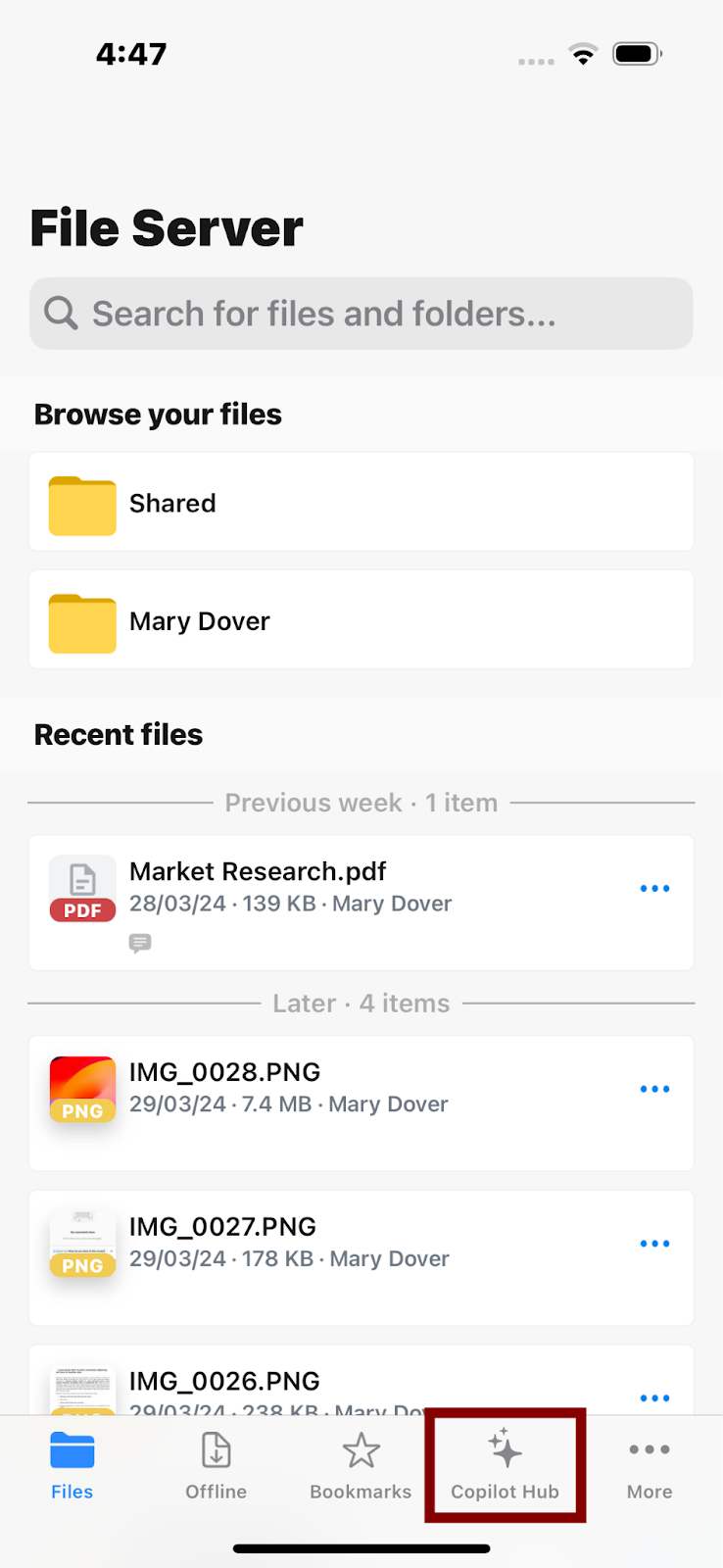Click the Copilot Hub sparkle icon
Screen dimensions: 723x1568
[x=505, y=1447]
